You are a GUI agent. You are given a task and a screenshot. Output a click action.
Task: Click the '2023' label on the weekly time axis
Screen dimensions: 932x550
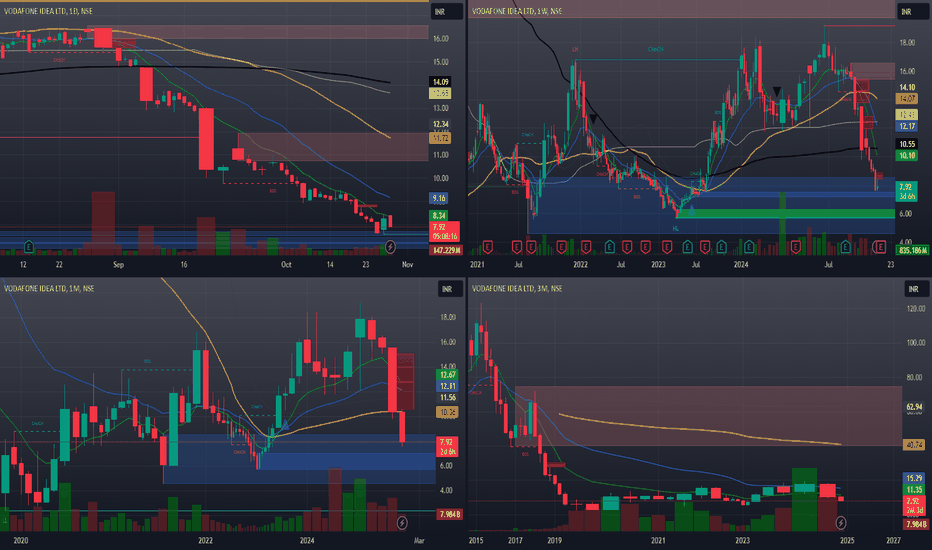[x=658, y=265]
